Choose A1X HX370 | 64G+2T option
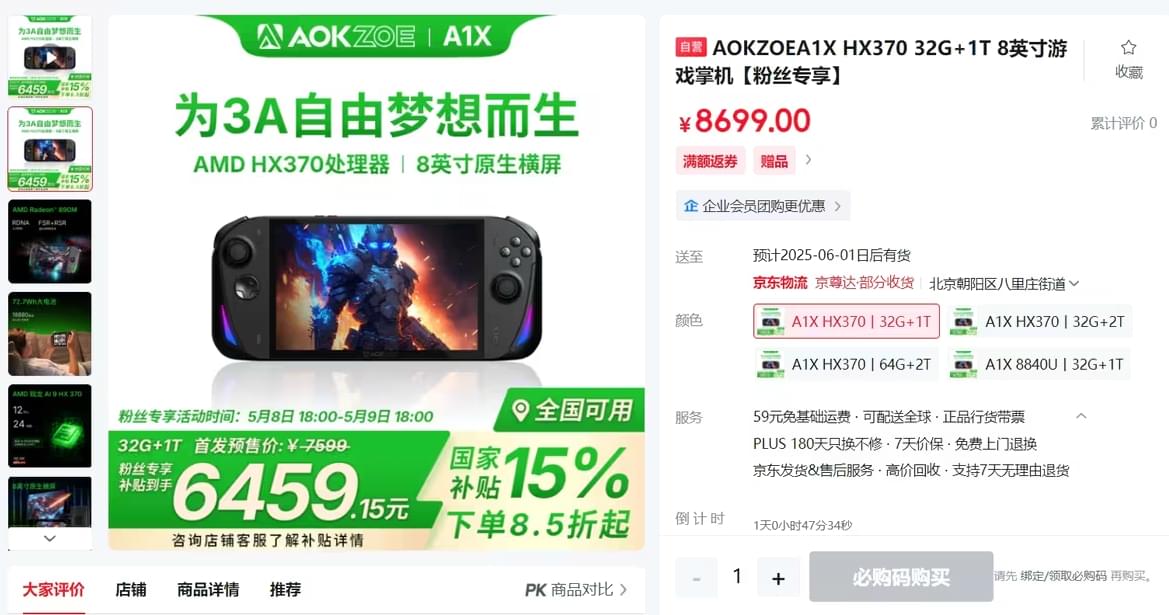This screenshot has width=1169, height=615. tap(846, 365)
